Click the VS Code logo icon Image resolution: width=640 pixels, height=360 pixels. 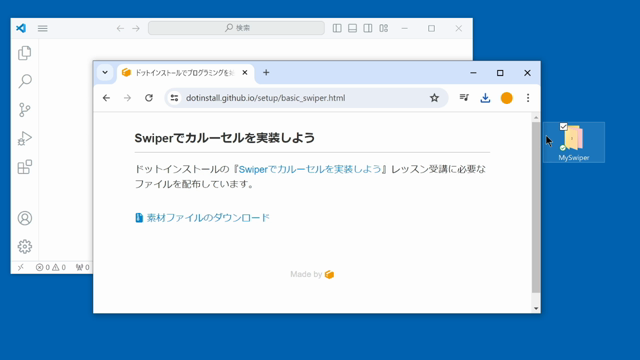click(21, 28)
